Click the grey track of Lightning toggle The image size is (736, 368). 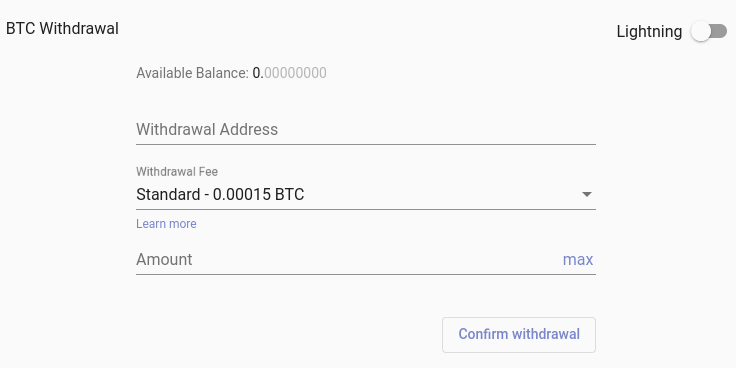[719, 31]
